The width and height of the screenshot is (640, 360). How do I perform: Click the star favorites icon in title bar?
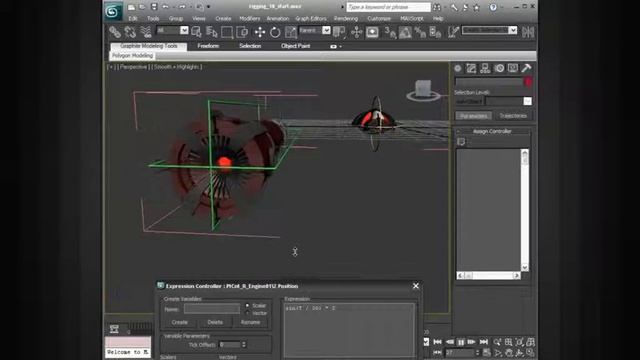click(x=476, y=7)
